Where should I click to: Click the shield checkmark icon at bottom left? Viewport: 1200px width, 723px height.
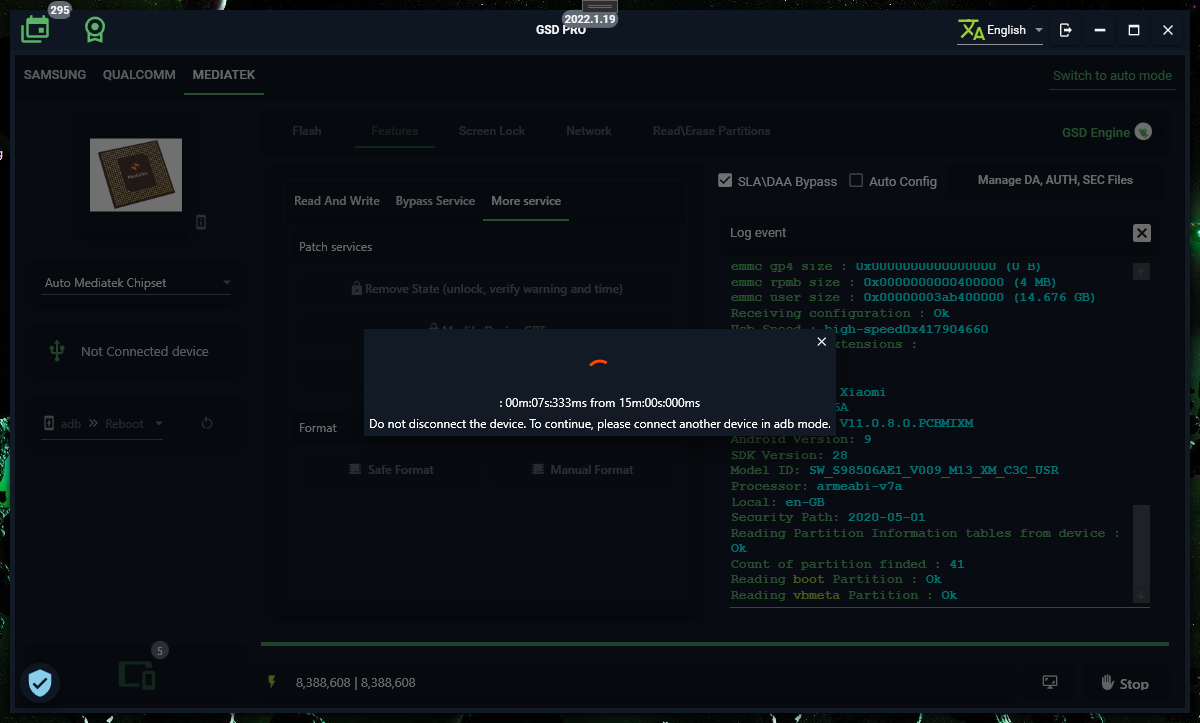pos(40,683)
